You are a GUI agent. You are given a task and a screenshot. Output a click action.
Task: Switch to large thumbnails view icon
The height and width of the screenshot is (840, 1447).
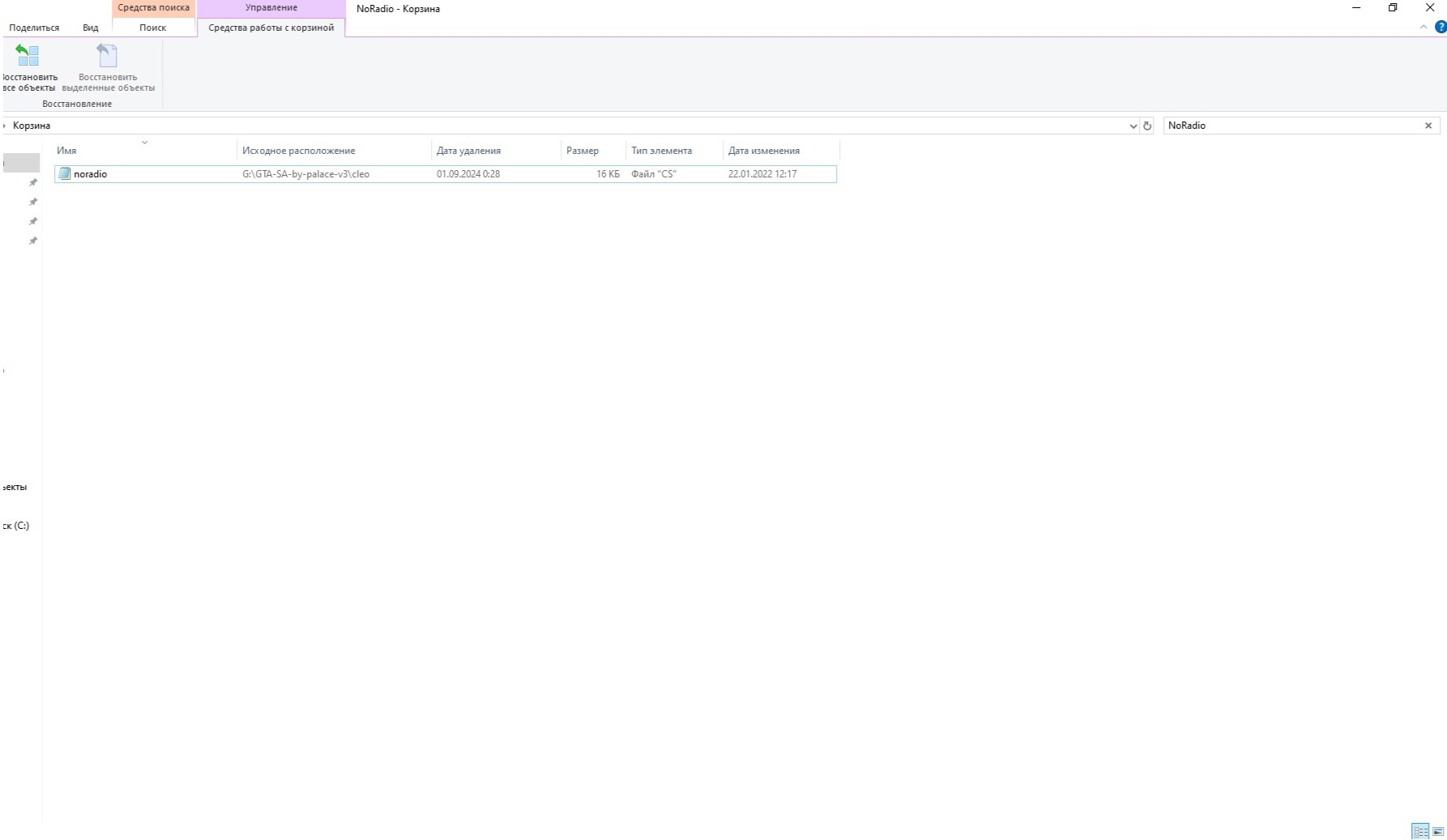(x=1438, y=831)
